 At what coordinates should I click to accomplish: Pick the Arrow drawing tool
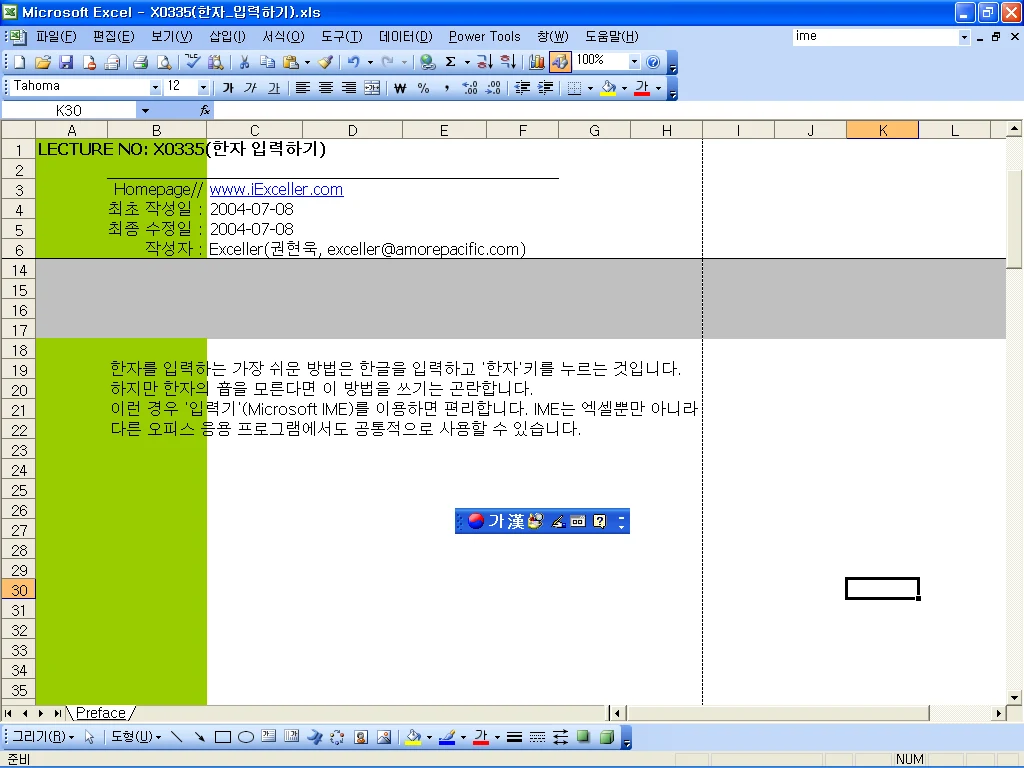(199, 737)
